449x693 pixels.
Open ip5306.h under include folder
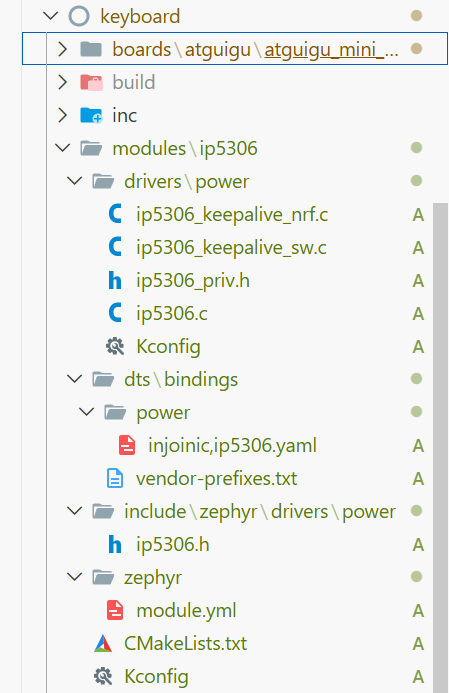[x=172, y=544]
